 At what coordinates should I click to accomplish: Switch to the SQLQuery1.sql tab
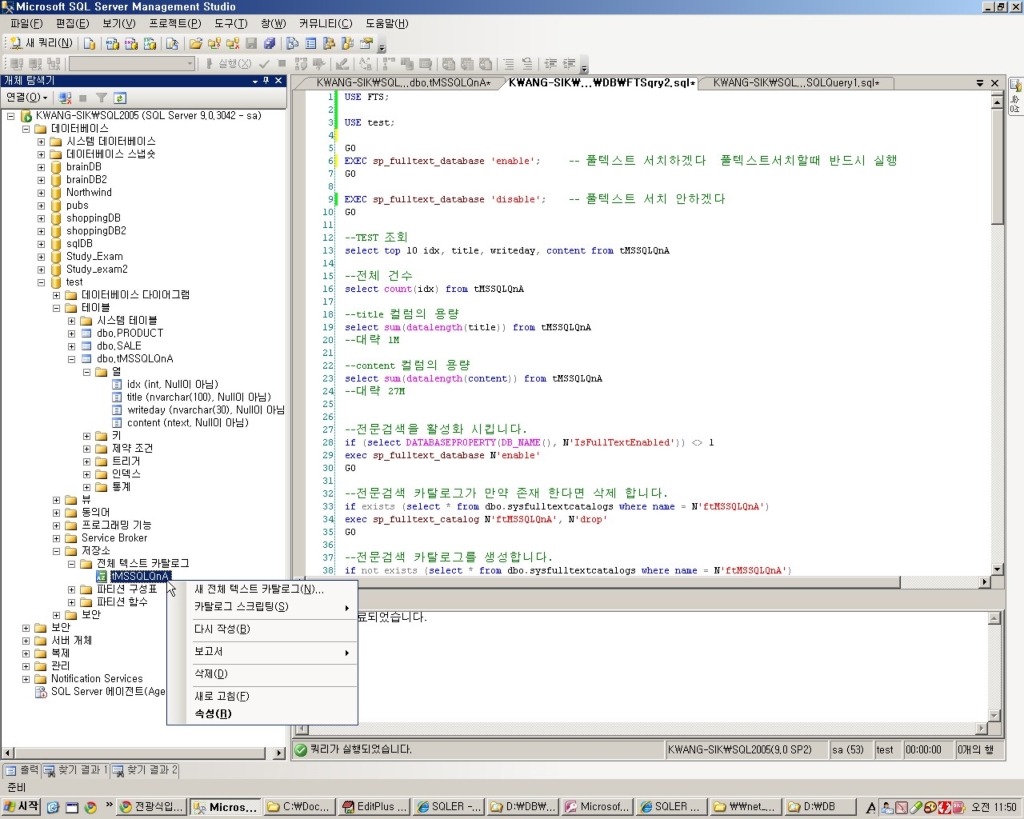pyautogui.click(x=795, y=83)
